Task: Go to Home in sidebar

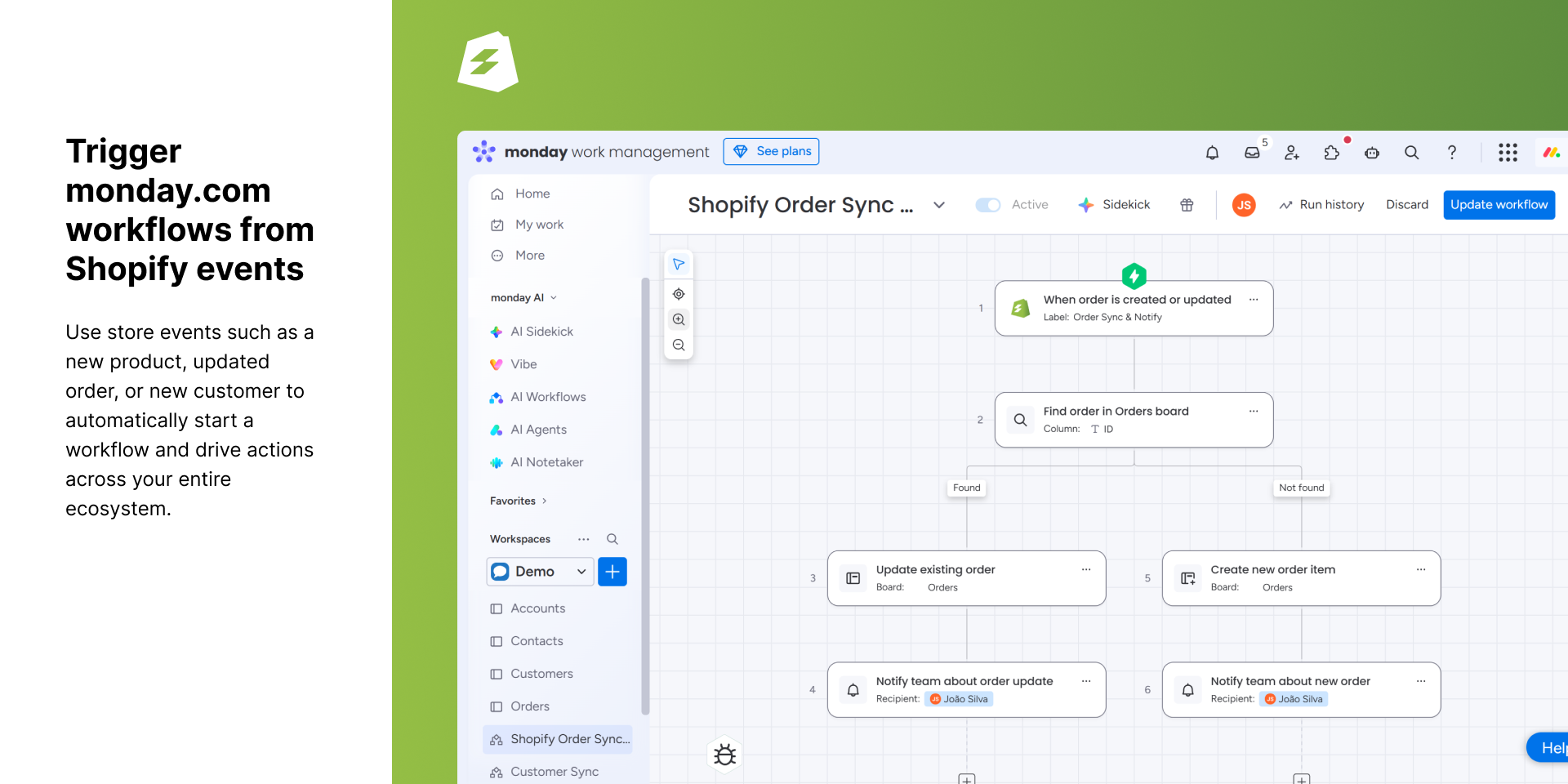Action: point(532,194)
